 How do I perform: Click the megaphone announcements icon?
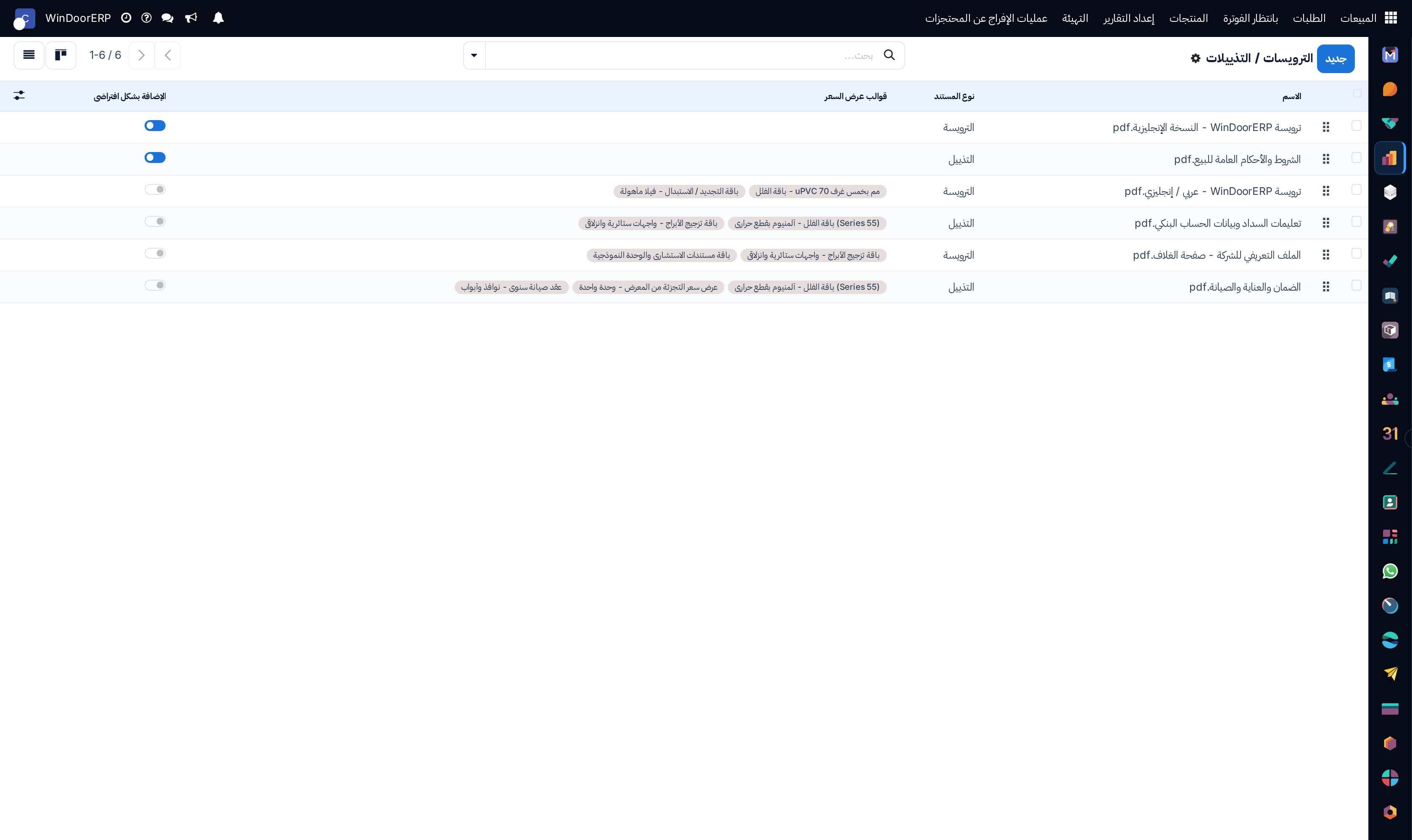point(192,18)
